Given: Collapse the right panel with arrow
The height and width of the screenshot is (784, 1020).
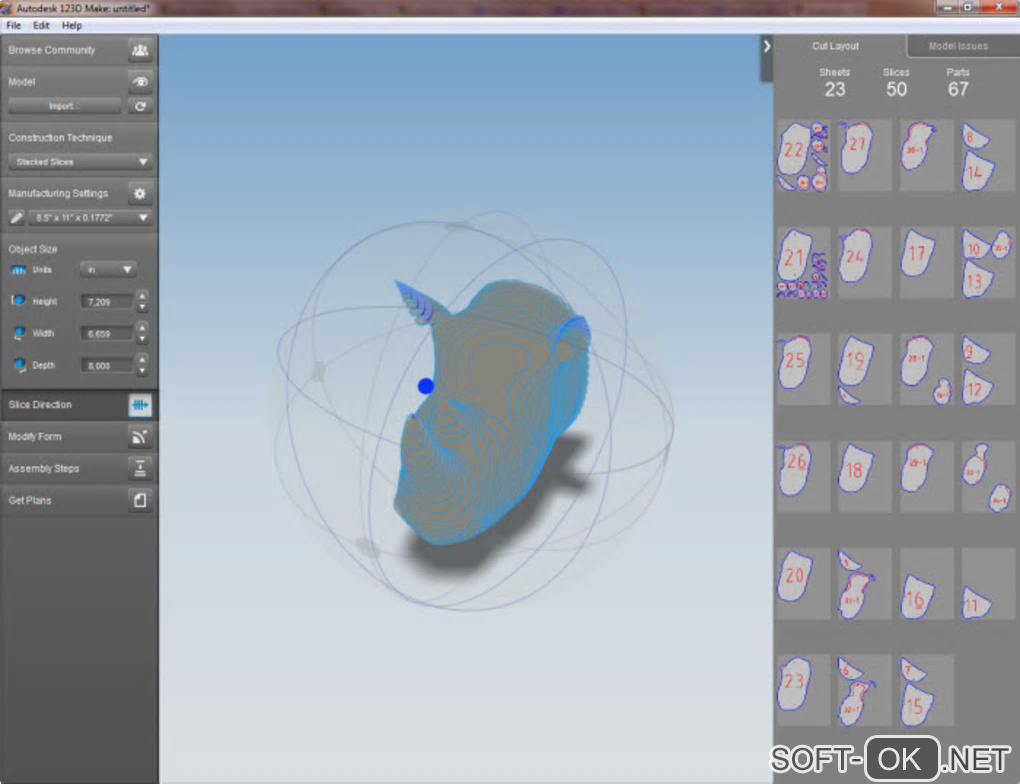Looking at the screenshot, I should point(767,46).
